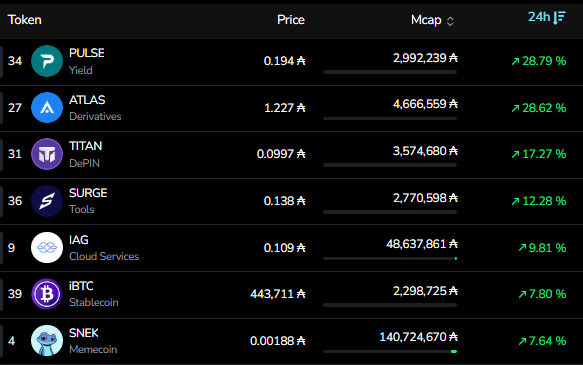The image size is (583, 365).
Task: Open the PULSE token logo
Action: [x=47, y=61]
